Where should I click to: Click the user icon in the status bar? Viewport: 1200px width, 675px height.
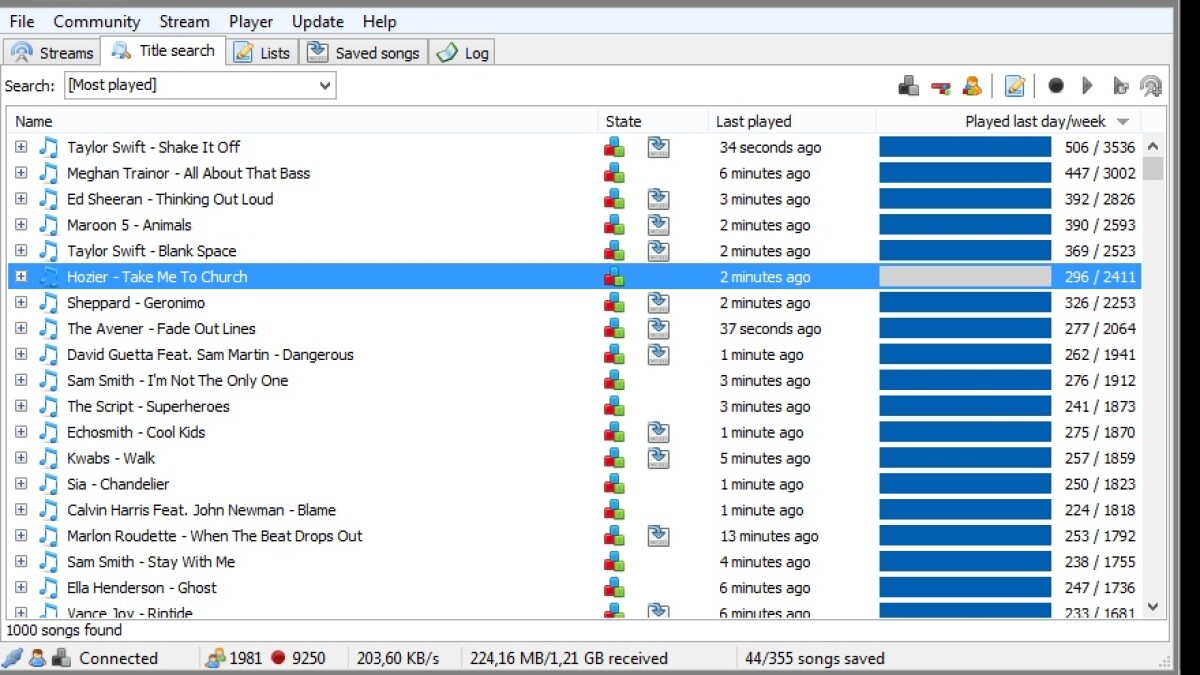(x=37, y=658)
